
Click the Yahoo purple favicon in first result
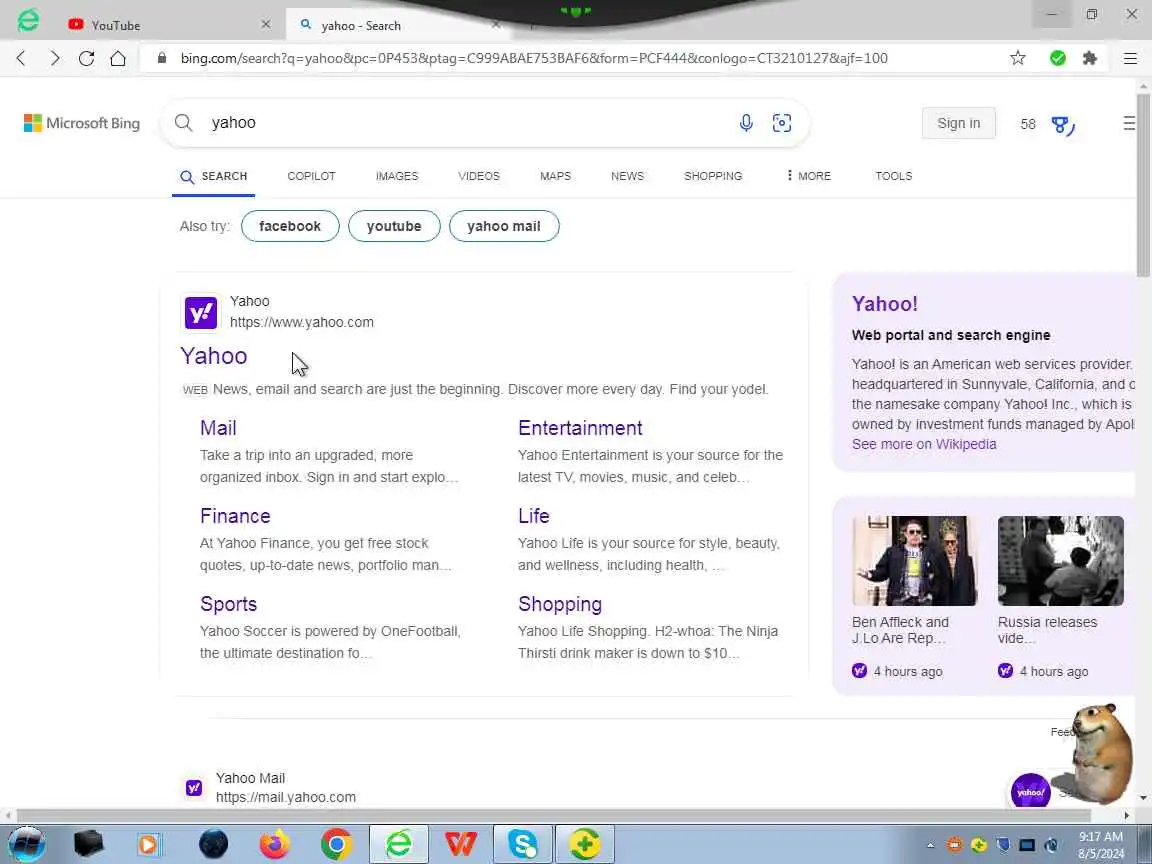click(201, 313)
